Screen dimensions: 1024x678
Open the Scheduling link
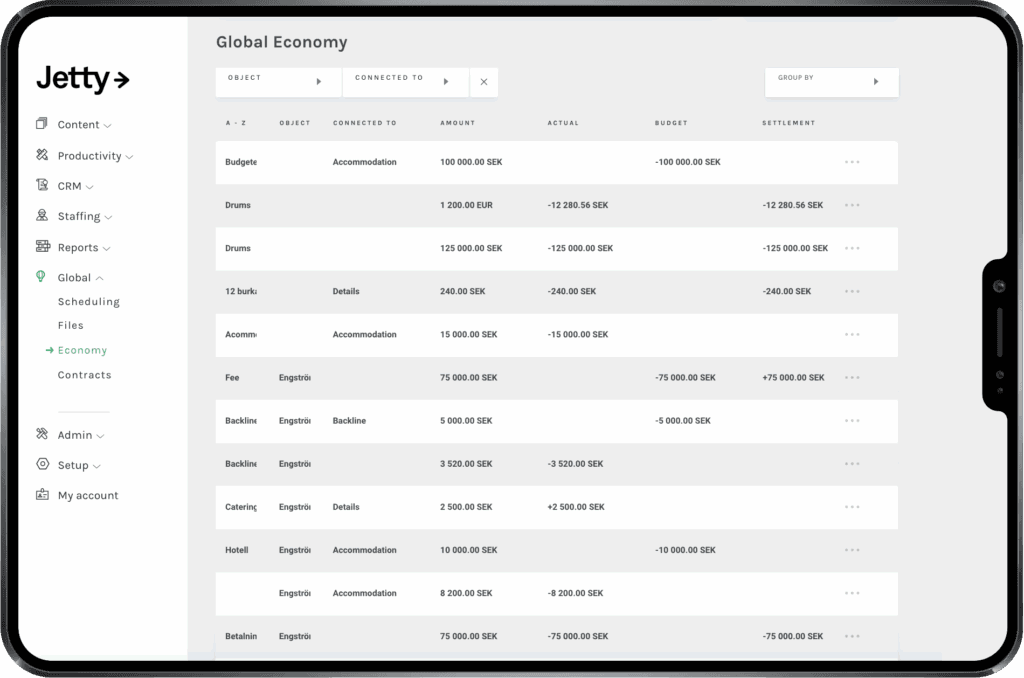point(88,301)
